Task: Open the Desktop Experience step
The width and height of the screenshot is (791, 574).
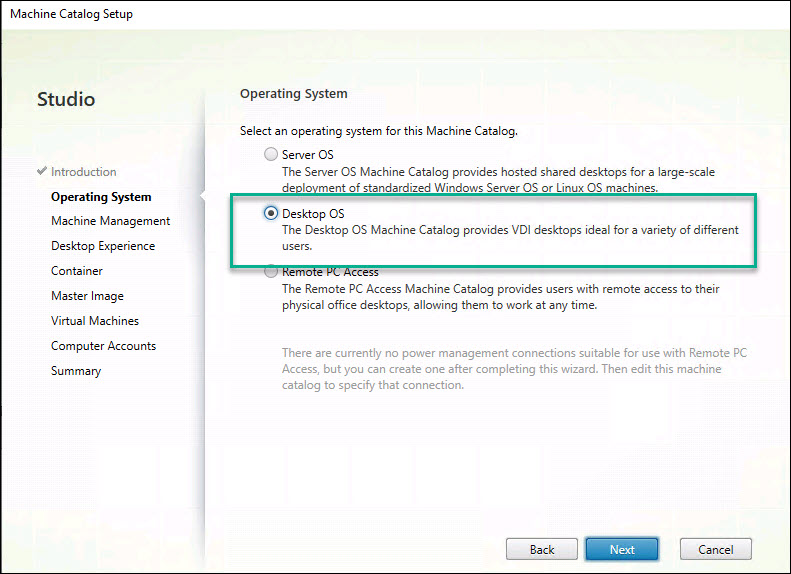Action: [x=103, y=246]
